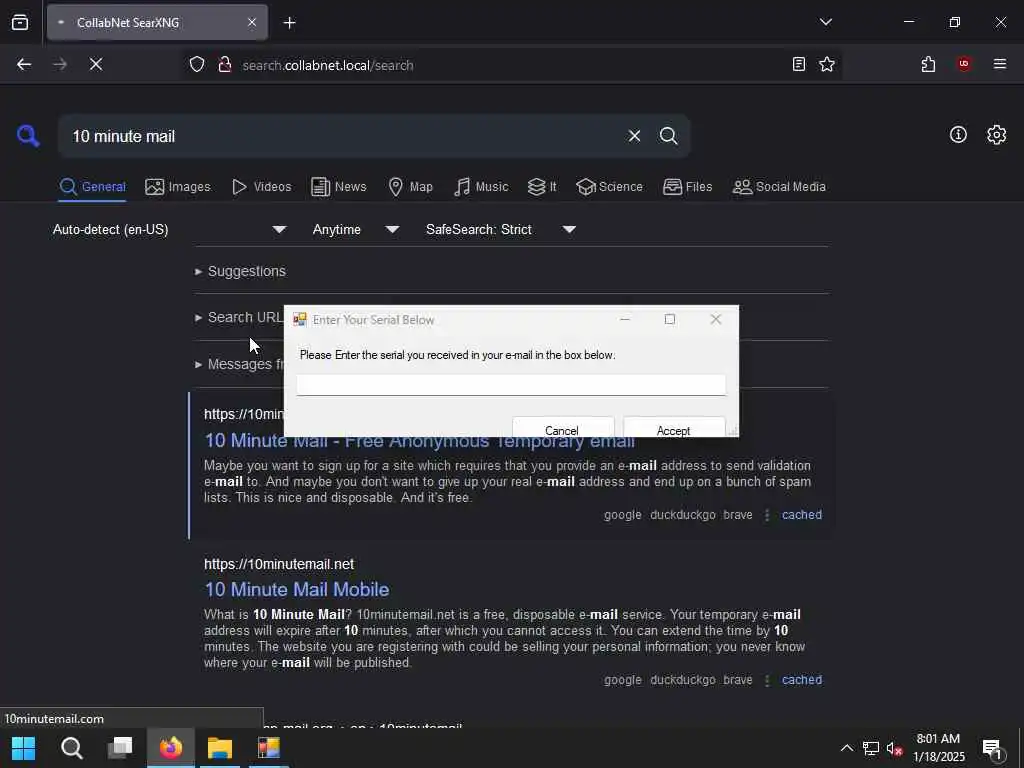Viewport: 1024px width, 768px height.
Task: Open the Anytime time range dropdown
Action: 355,229
